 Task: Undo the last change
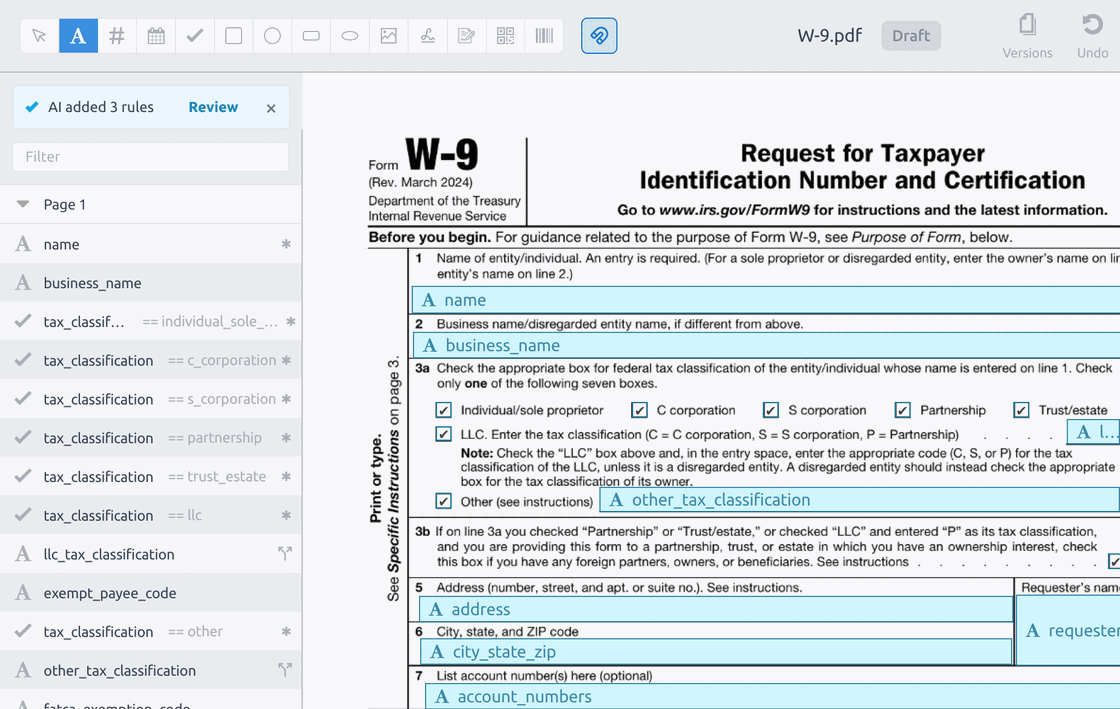click(x=1092, y=36)
